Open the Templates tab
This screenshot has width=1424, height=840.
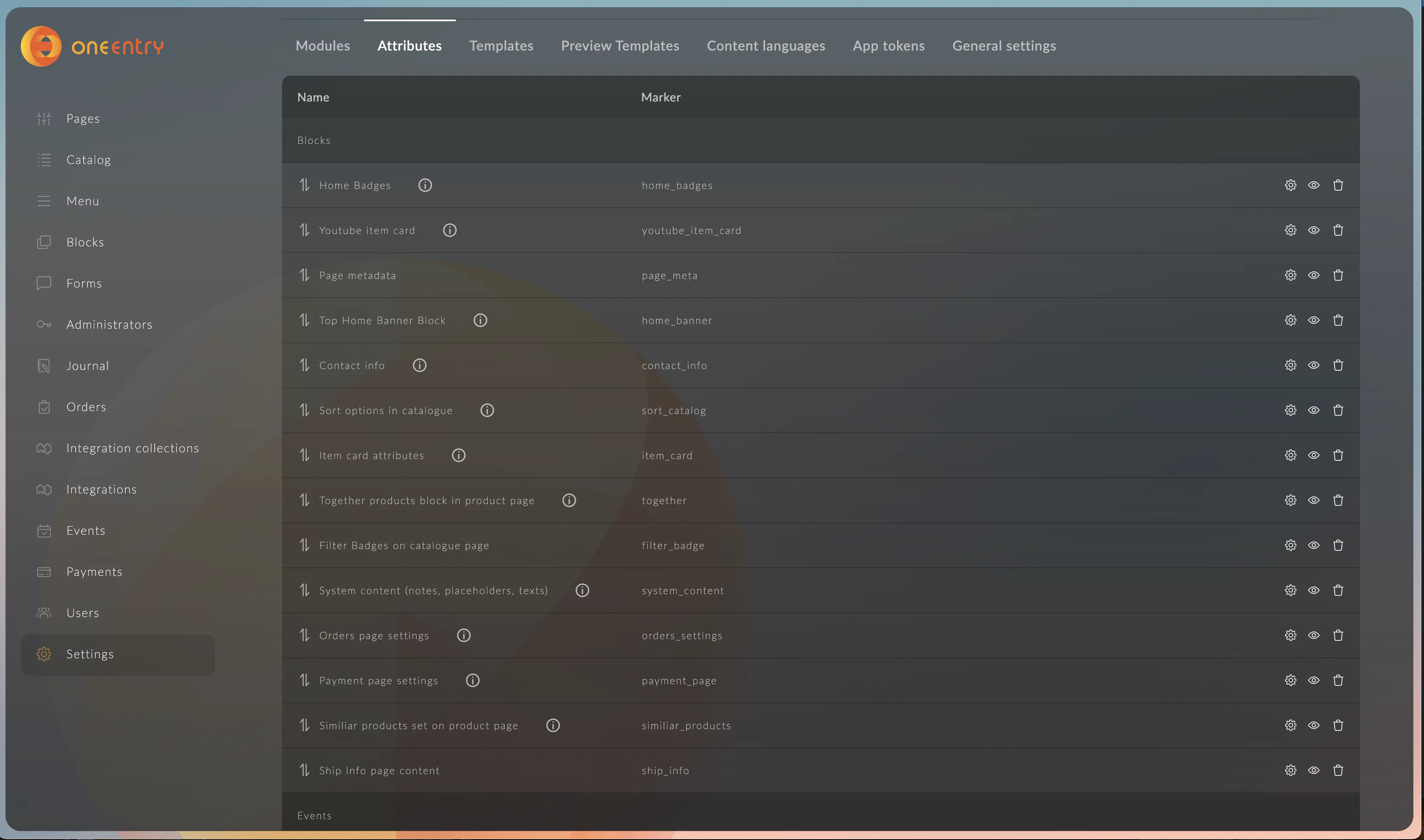501,46
